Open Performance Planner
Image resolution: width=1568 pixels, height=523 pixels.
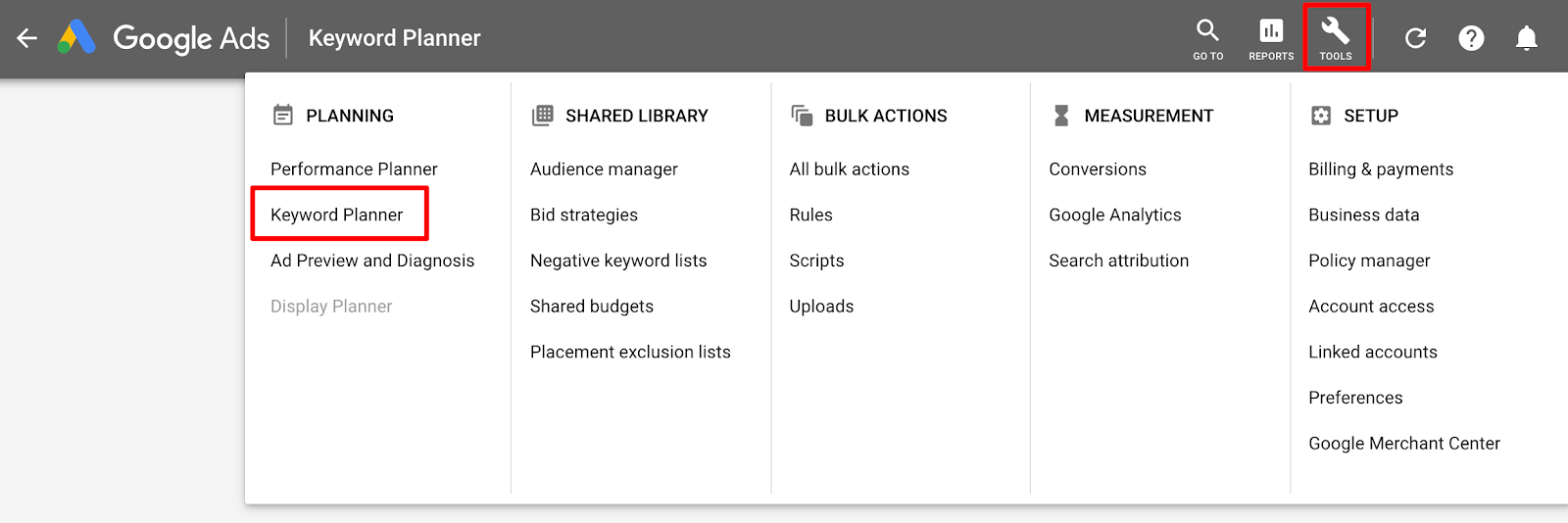pyautogui.click(x=354, y=169)
